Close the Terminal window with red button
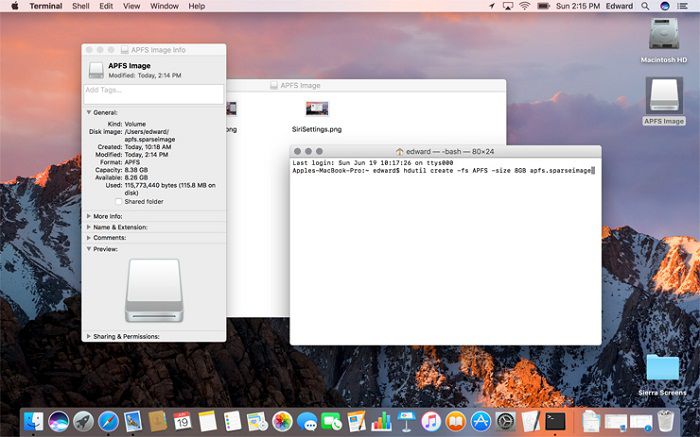 (x=297, y=151)
